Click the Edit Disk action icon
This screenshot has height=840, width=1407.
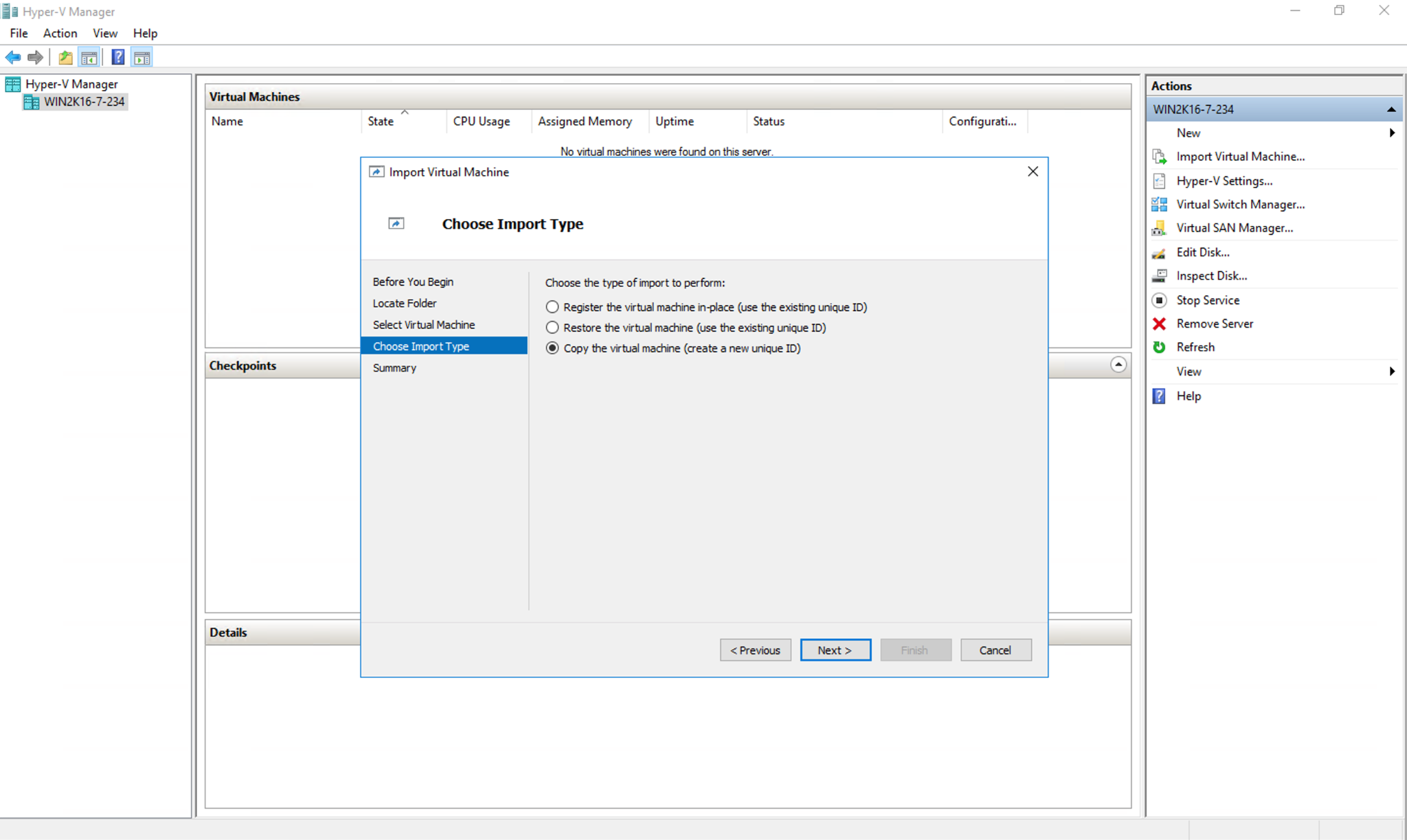1160,253
